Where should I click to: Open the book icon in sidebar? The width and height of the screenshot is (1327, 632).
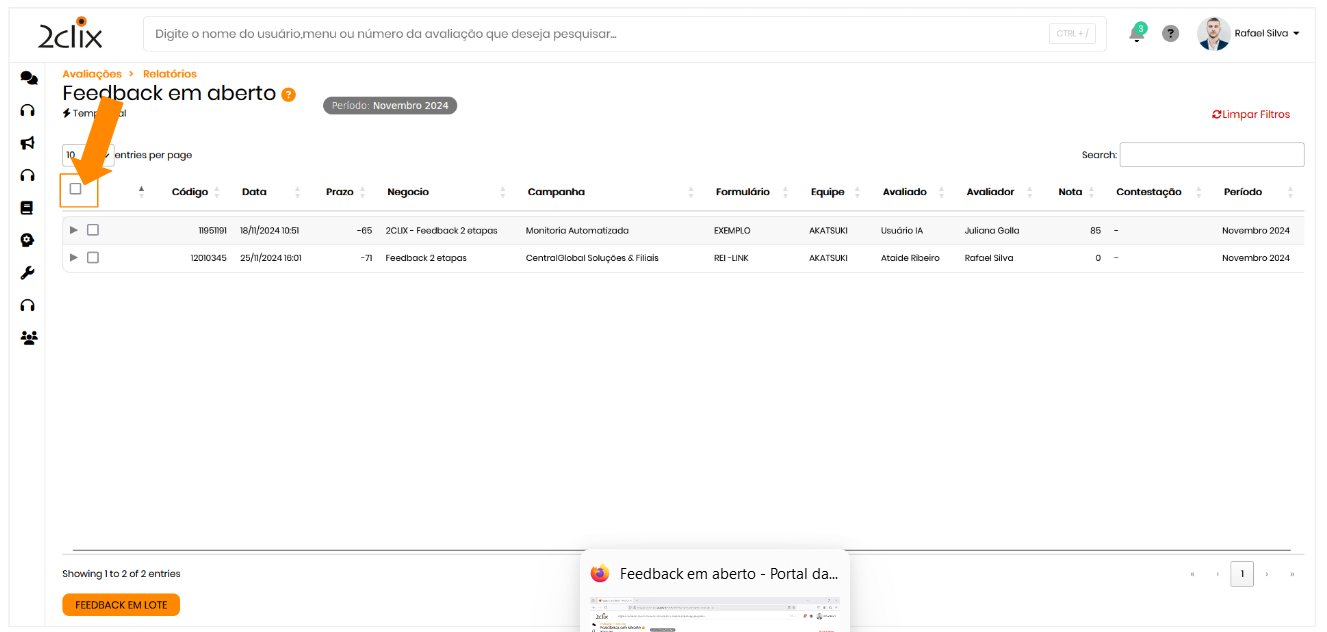28,208
